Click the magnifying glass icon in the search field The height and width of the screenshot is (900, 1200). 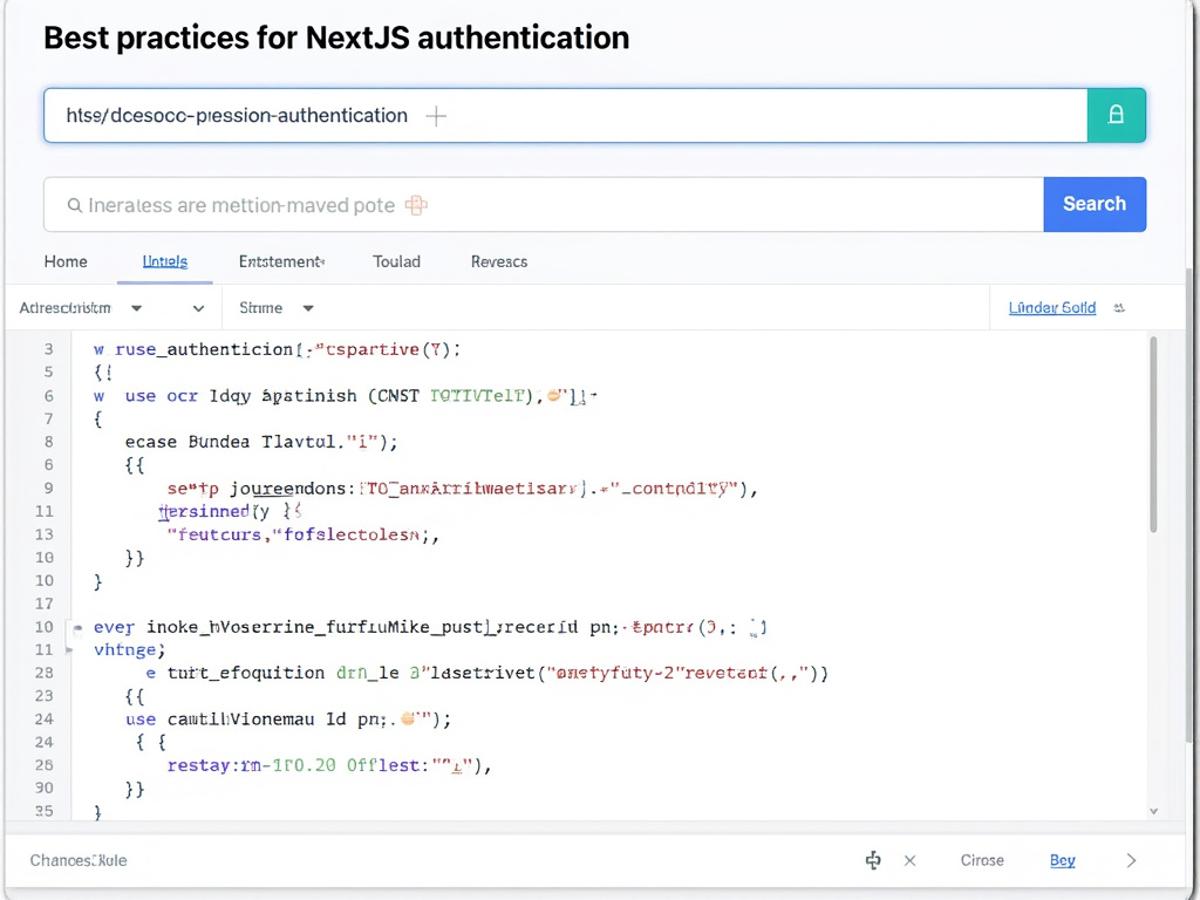pos(75,204)
